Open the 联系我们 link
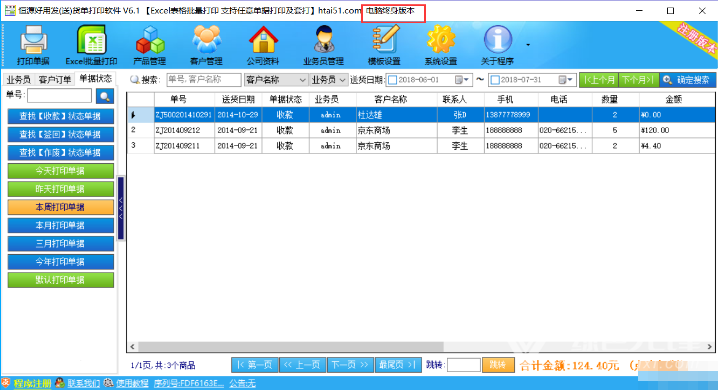The image size is (718, 390). point(83,383)
